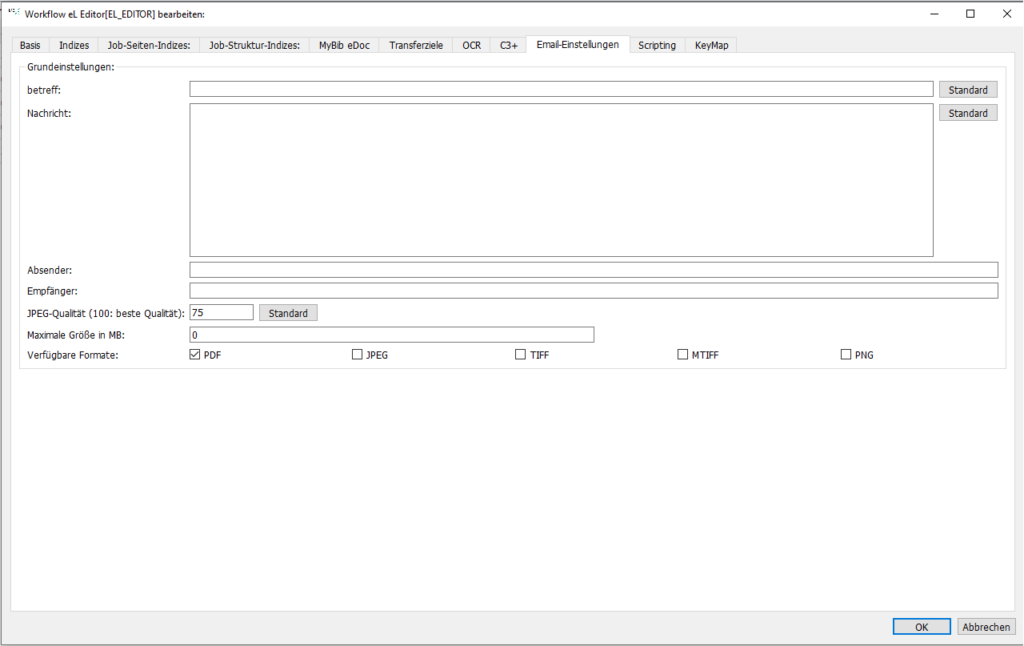This screenshot has width=1024, height=646.
Task: Open the Indizes tab
Action: (74, 45)
